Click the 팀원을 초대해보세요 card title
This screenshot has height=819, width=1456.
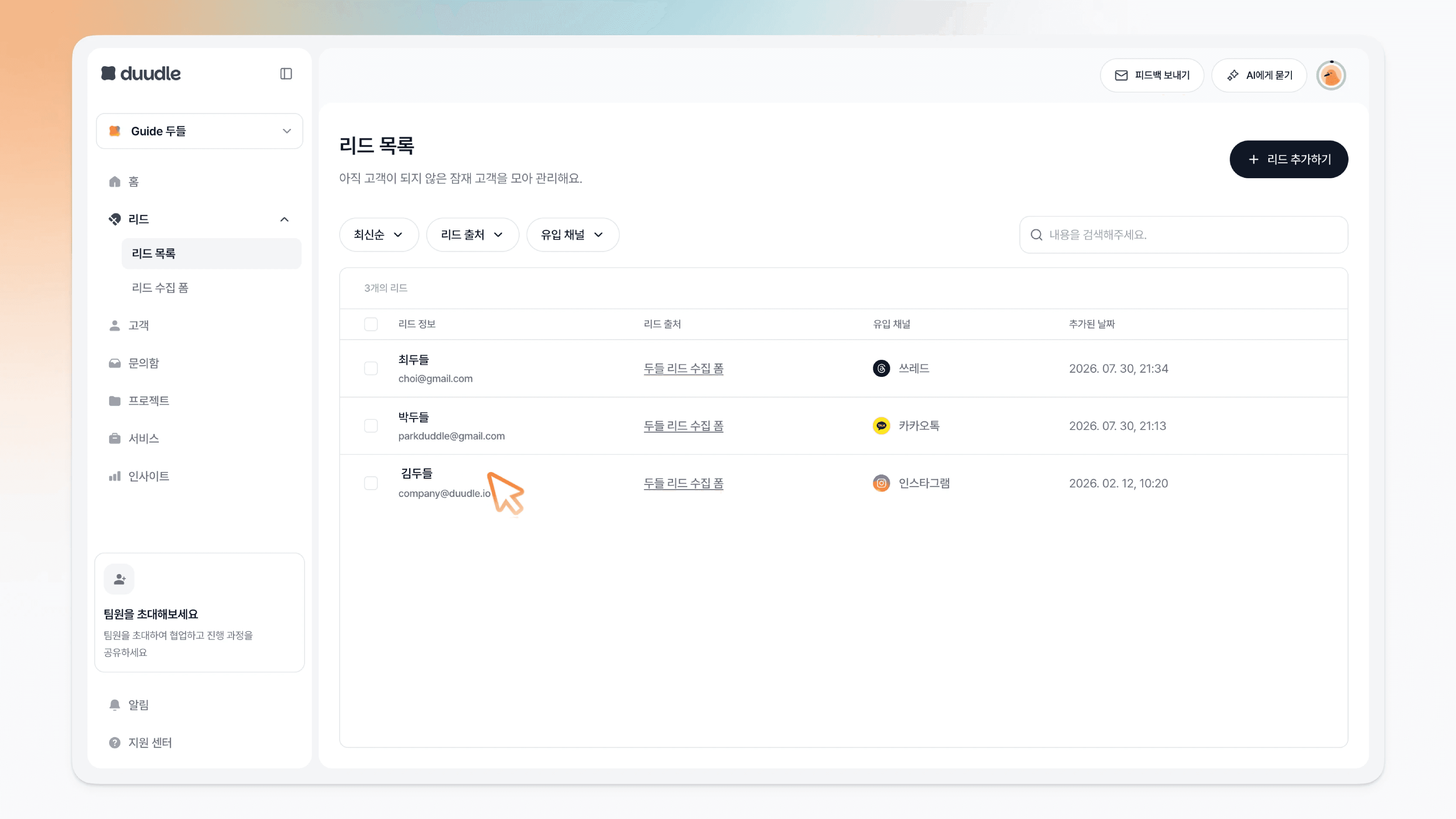tap(151, 614)
